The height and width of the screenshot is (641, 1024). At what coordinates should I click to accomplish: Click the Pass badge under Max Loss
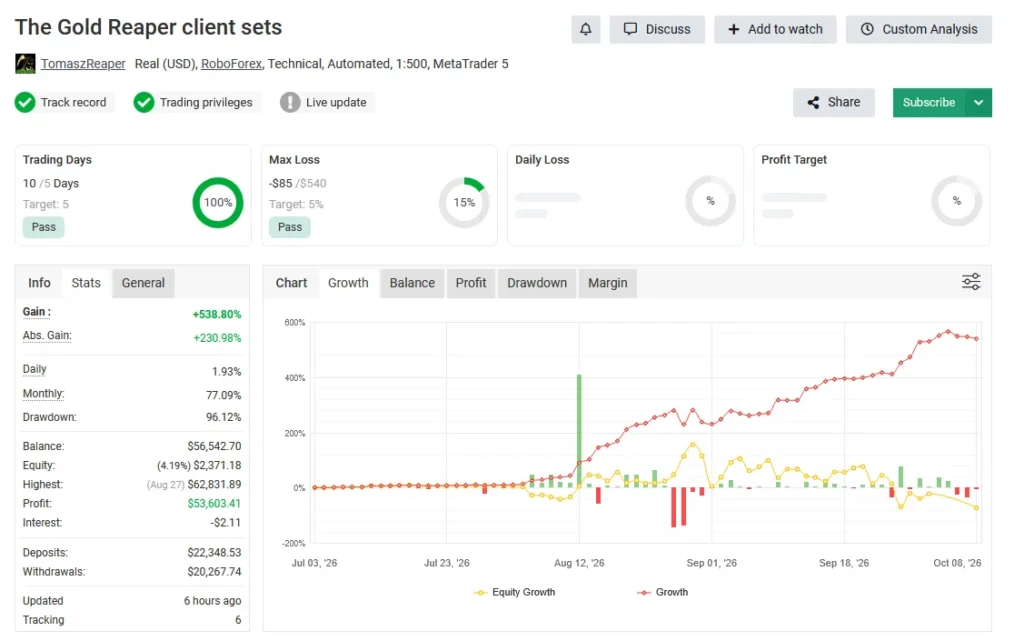pos(290,227)
